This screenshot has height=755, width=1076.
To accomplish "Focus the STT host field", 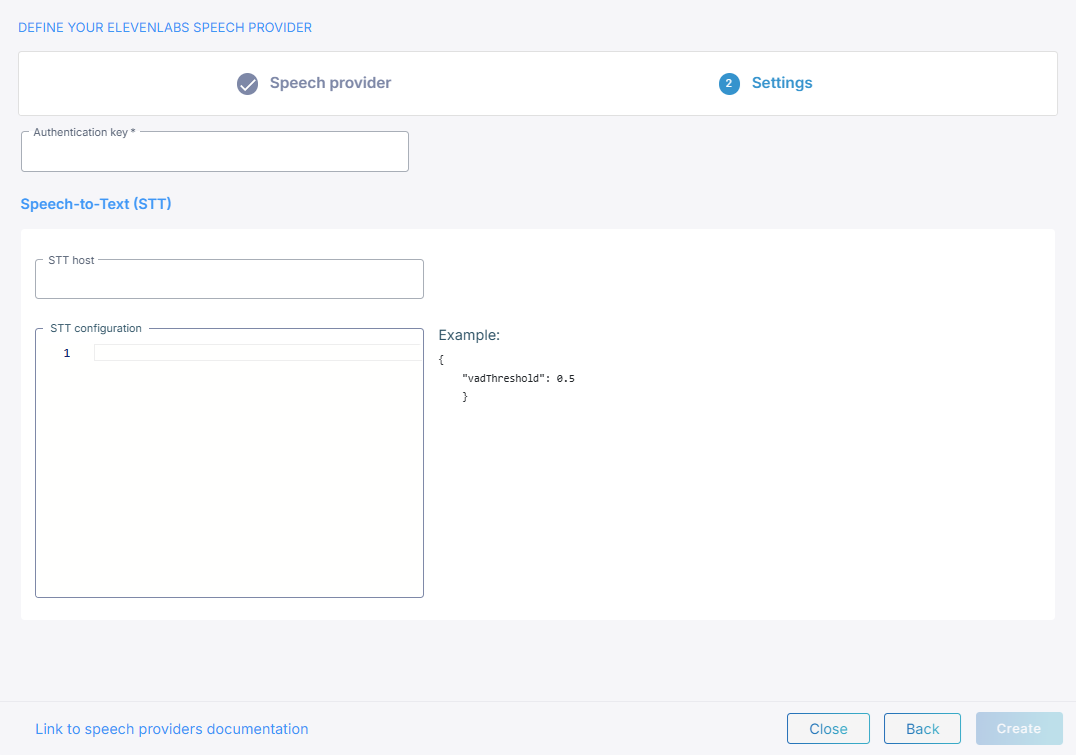I will (229, 279).
